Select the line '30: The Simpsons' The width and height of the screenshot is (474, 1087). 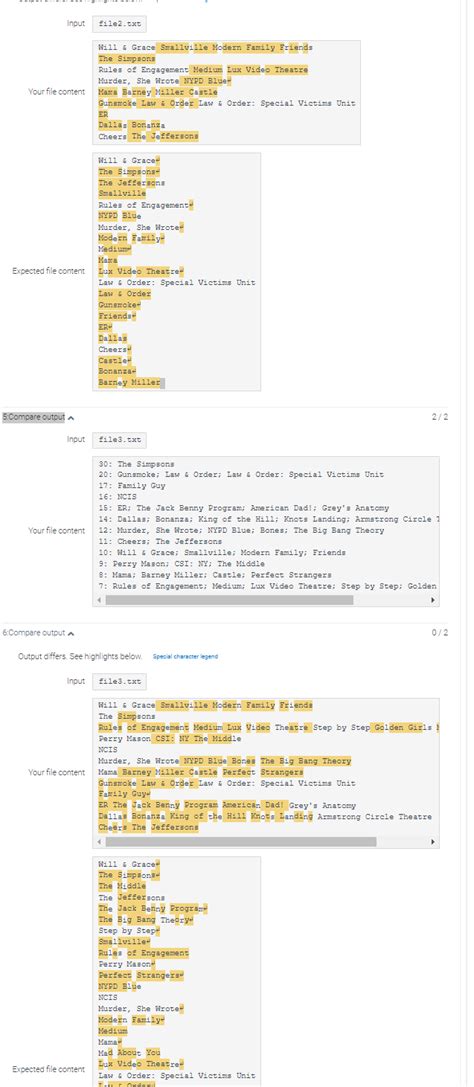(x=137, y=464)
